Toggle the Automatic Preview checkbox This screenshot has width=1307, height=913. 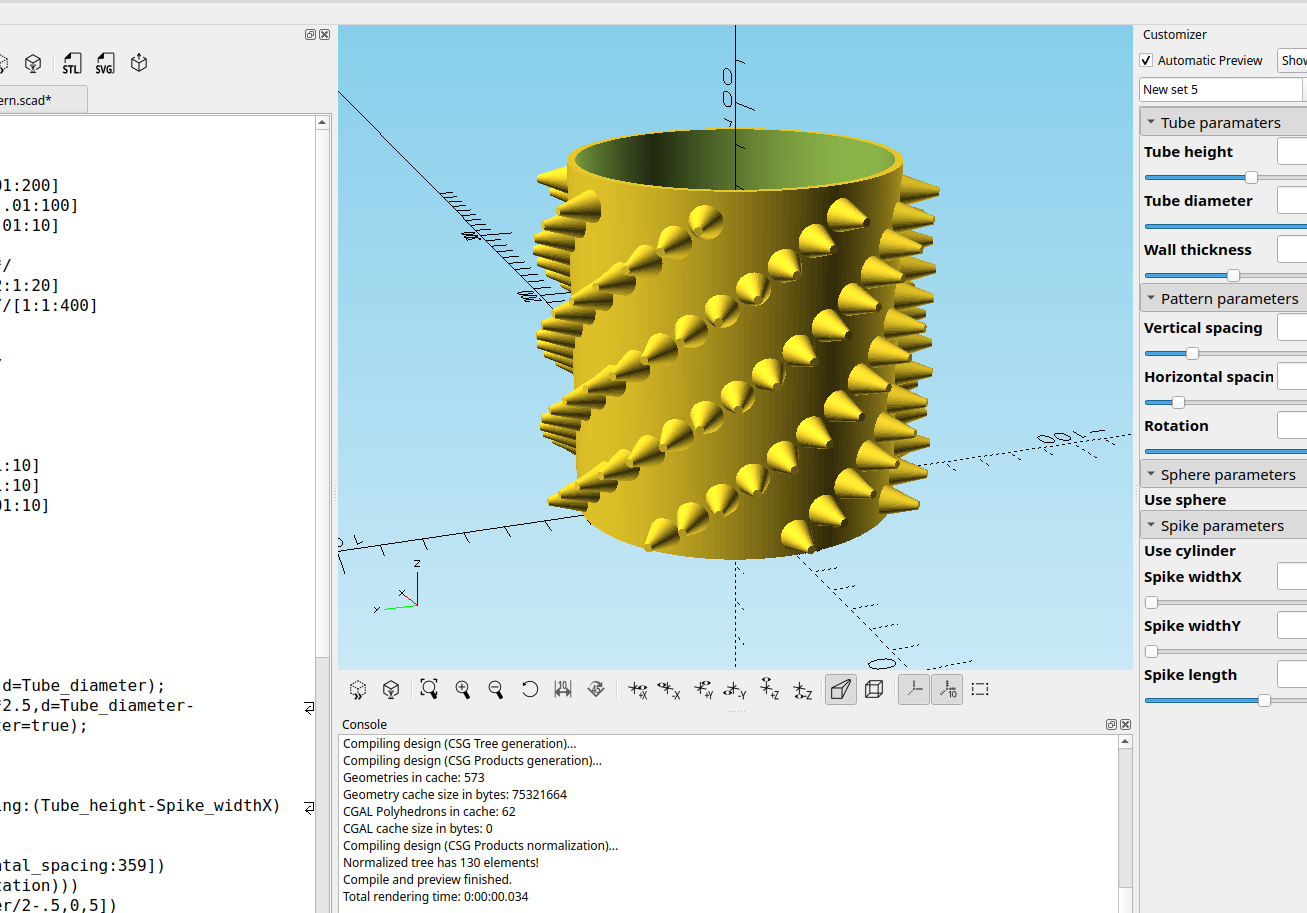[x=1147, y=61]
